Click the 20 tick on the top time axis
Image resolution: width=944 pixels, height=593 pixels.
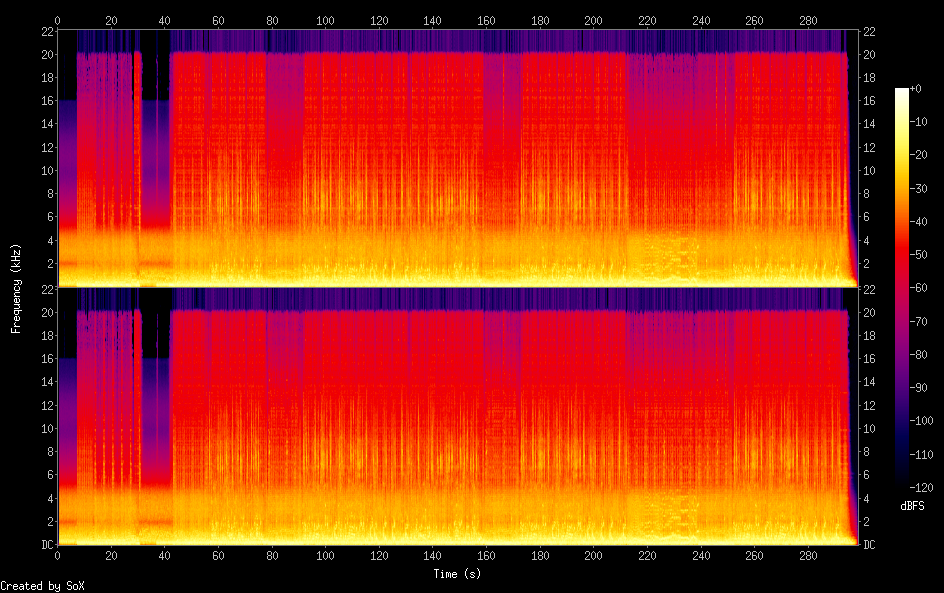(111, 20)
